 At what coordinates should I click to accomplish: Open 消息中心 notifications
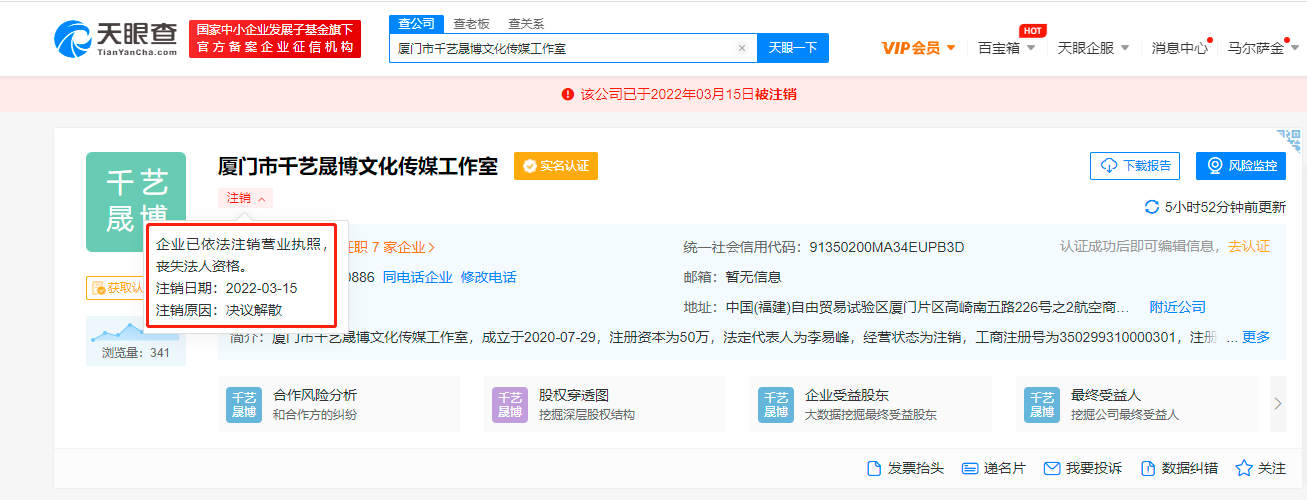1180,48
